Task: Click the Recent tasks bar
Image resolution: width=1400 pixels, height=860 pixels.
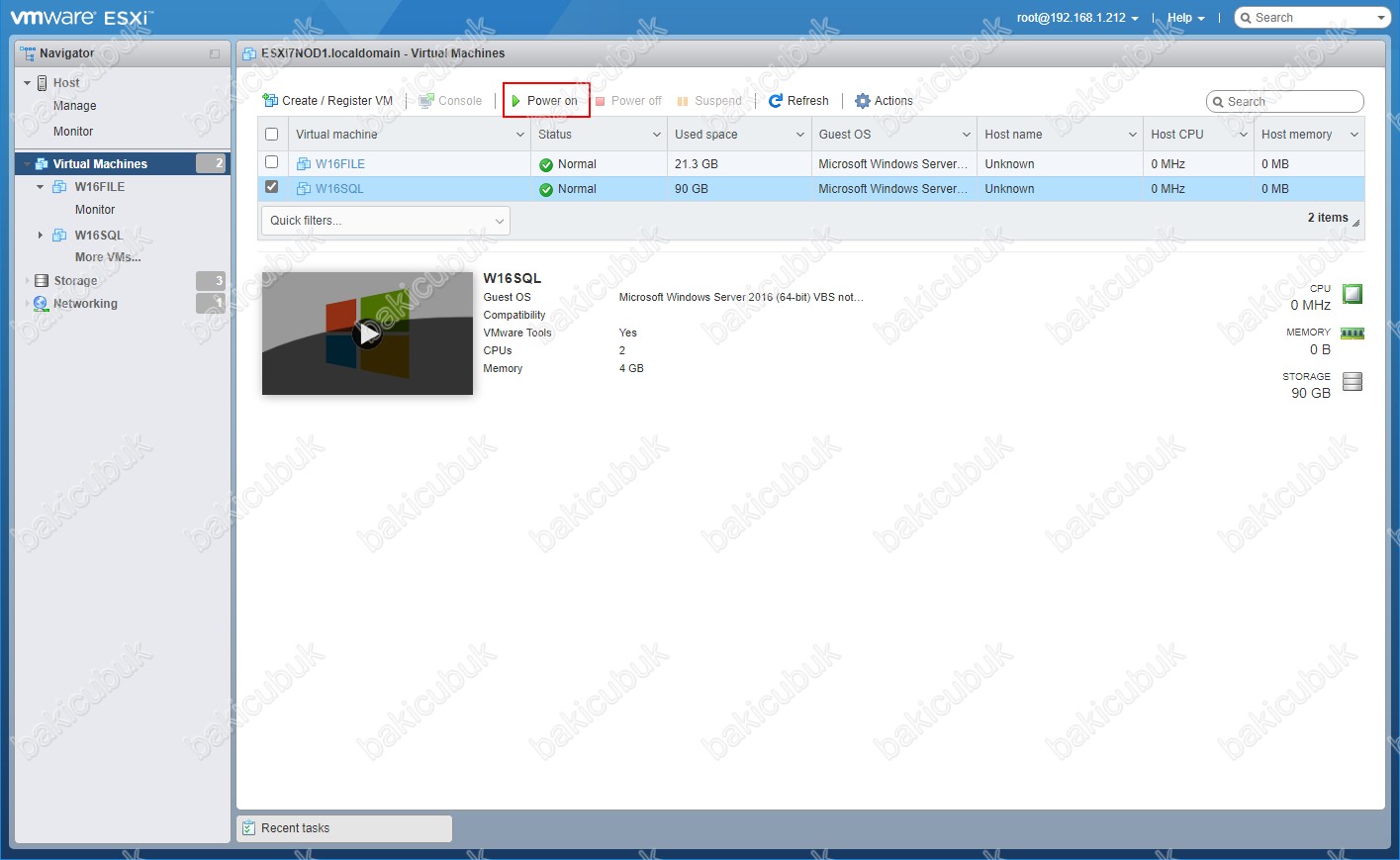Action: point(344,828)
